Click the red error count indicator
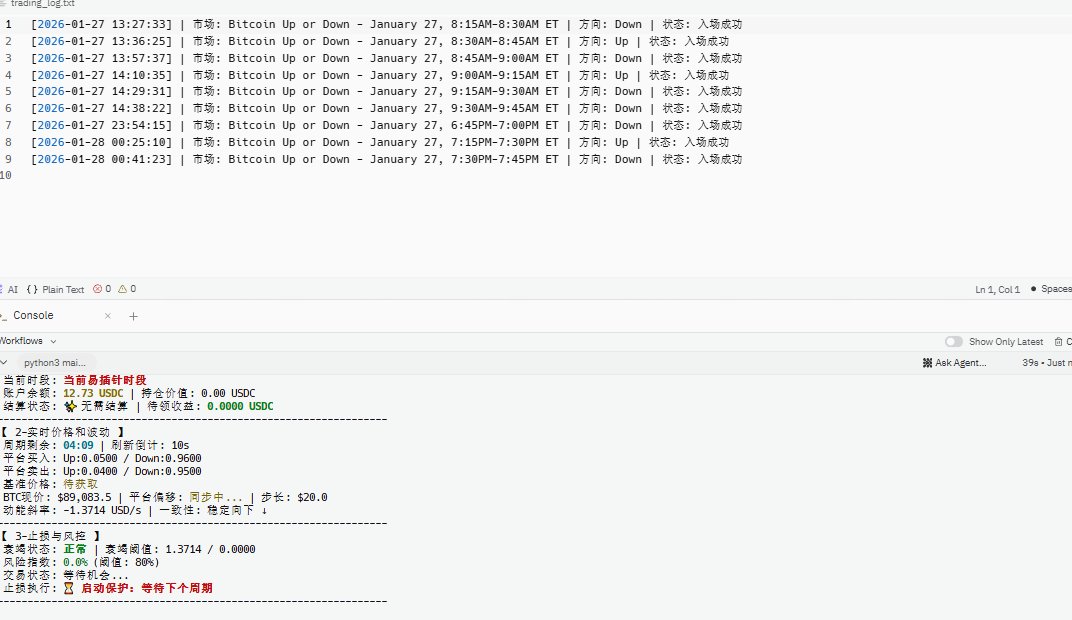The image size is (1072, 620). pos(102,289)
